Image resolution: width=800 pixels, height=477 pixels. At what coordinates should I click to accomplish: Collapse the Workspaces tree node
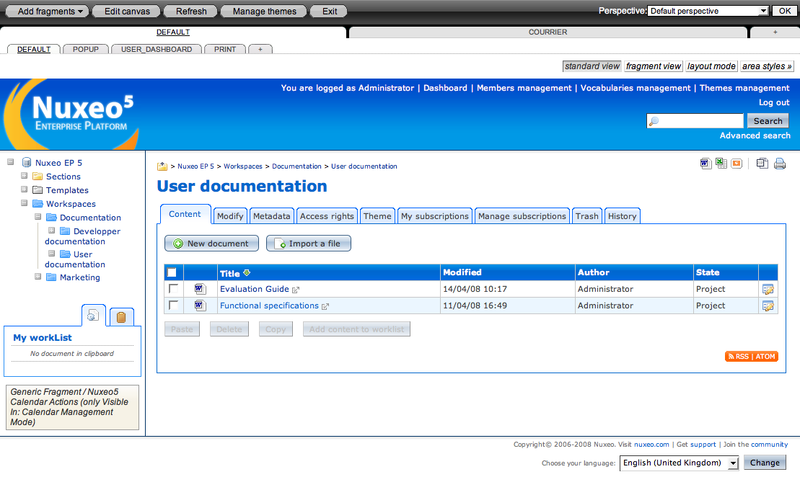pyautogui.click(x=24, y=203)
